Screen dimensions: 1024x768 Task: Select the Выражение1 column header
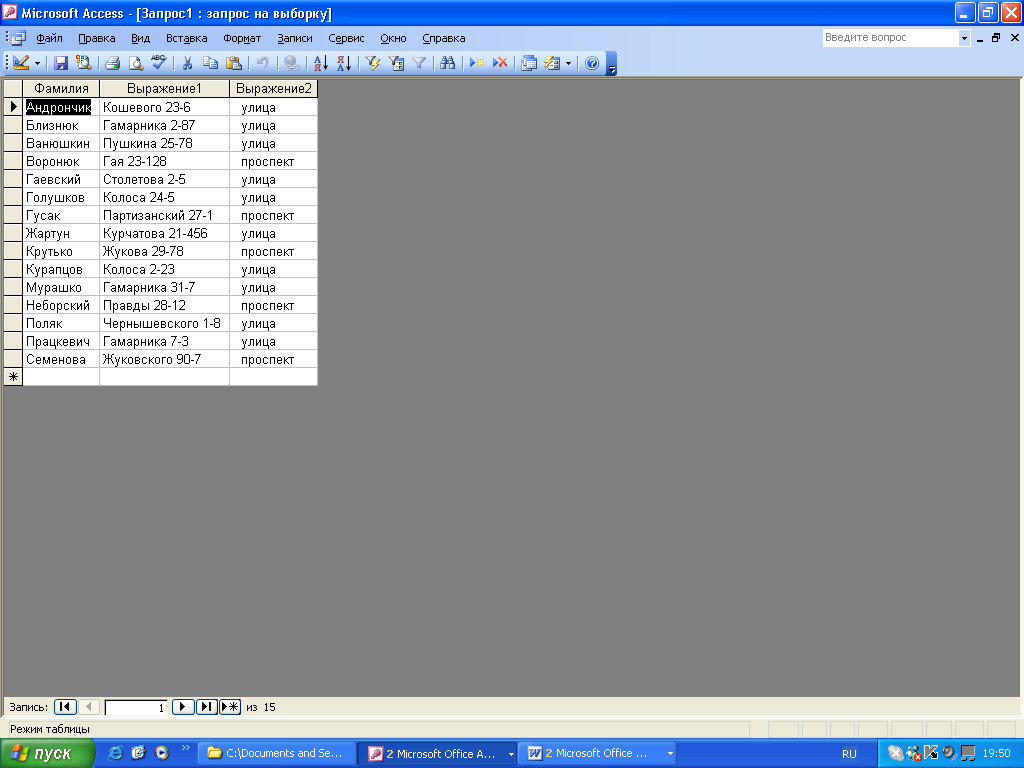tap(165, 88)
